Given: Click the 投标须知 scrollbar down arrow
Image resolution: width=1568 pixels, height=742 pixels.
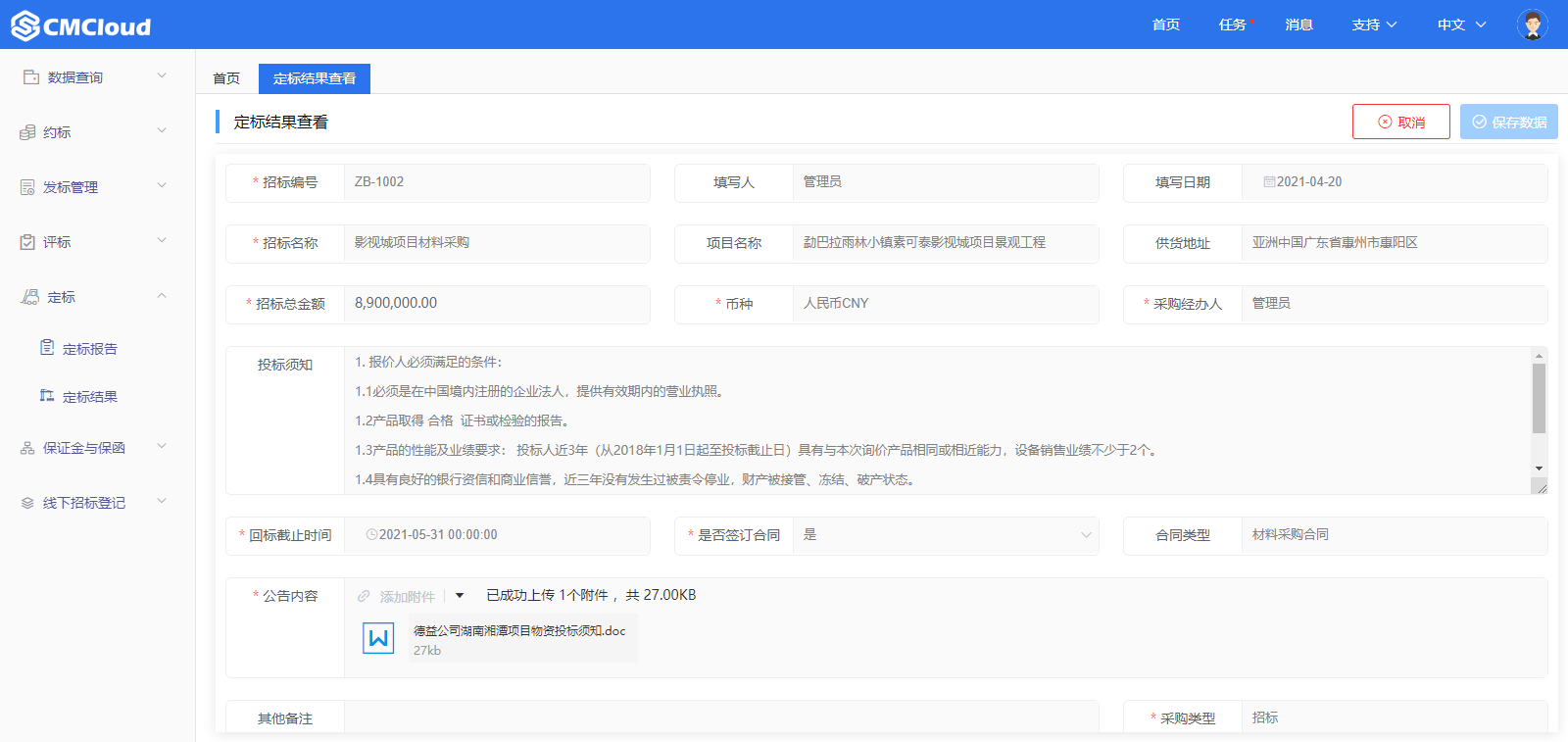Looking at the screenshot, I should pos(1539,469).
